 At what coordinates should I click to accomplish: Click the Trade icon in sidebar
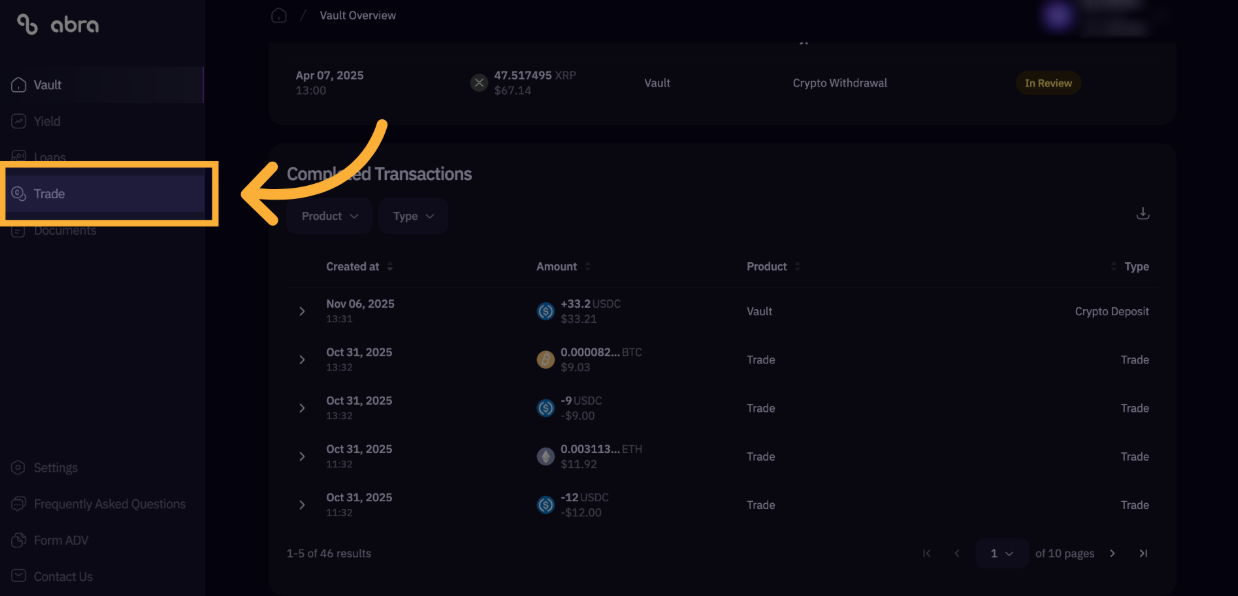pyautogui.click(x=18, y=194)
